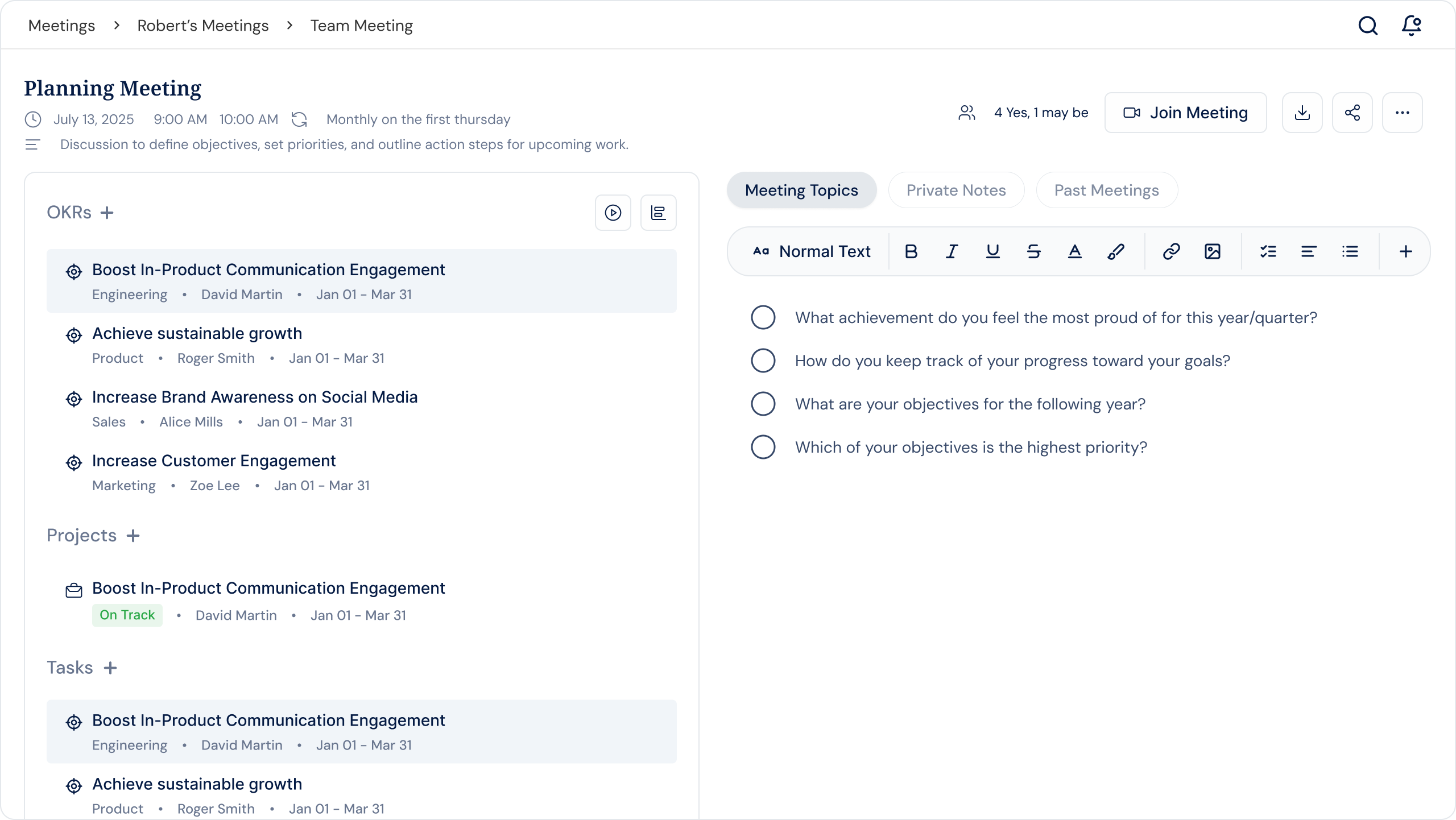Click the OKRs section heading
Viewport: 1456px width, 820px height.
tap(69, 213)
